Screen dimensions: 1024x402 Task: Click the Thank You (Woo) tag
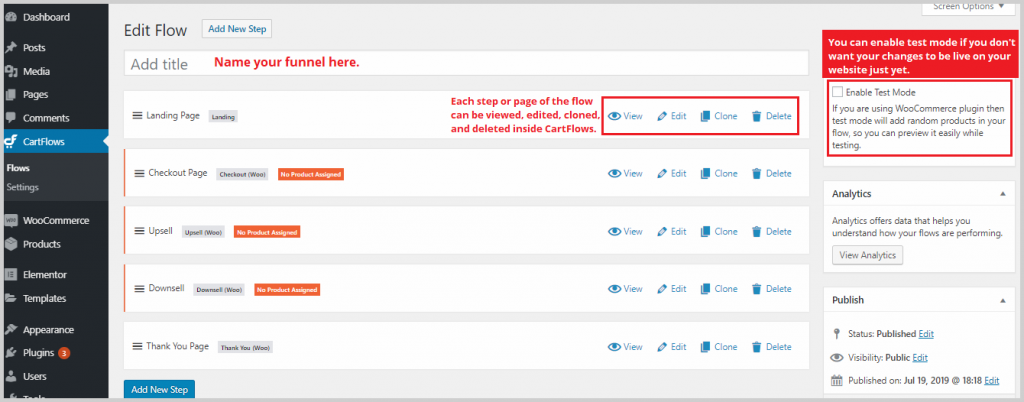245,348
